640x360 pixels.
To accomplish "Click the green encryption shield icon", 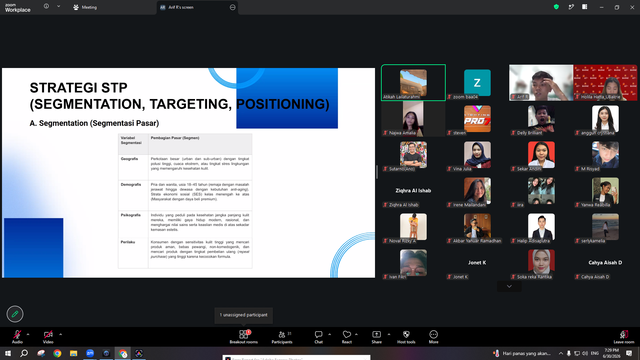I will click(556, 7).
